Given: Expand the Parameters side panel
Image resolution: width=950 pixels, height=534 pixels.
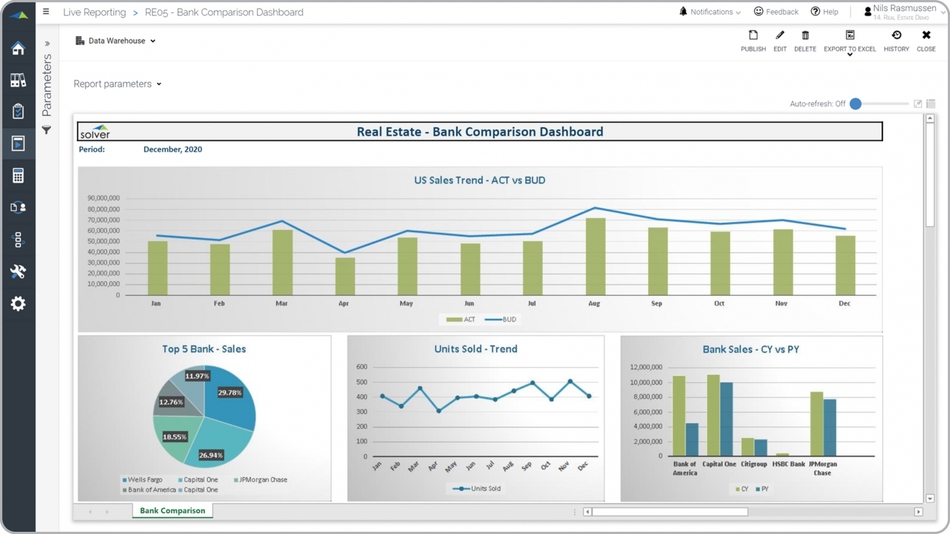Looking at the screenshot, I should 46,44.
